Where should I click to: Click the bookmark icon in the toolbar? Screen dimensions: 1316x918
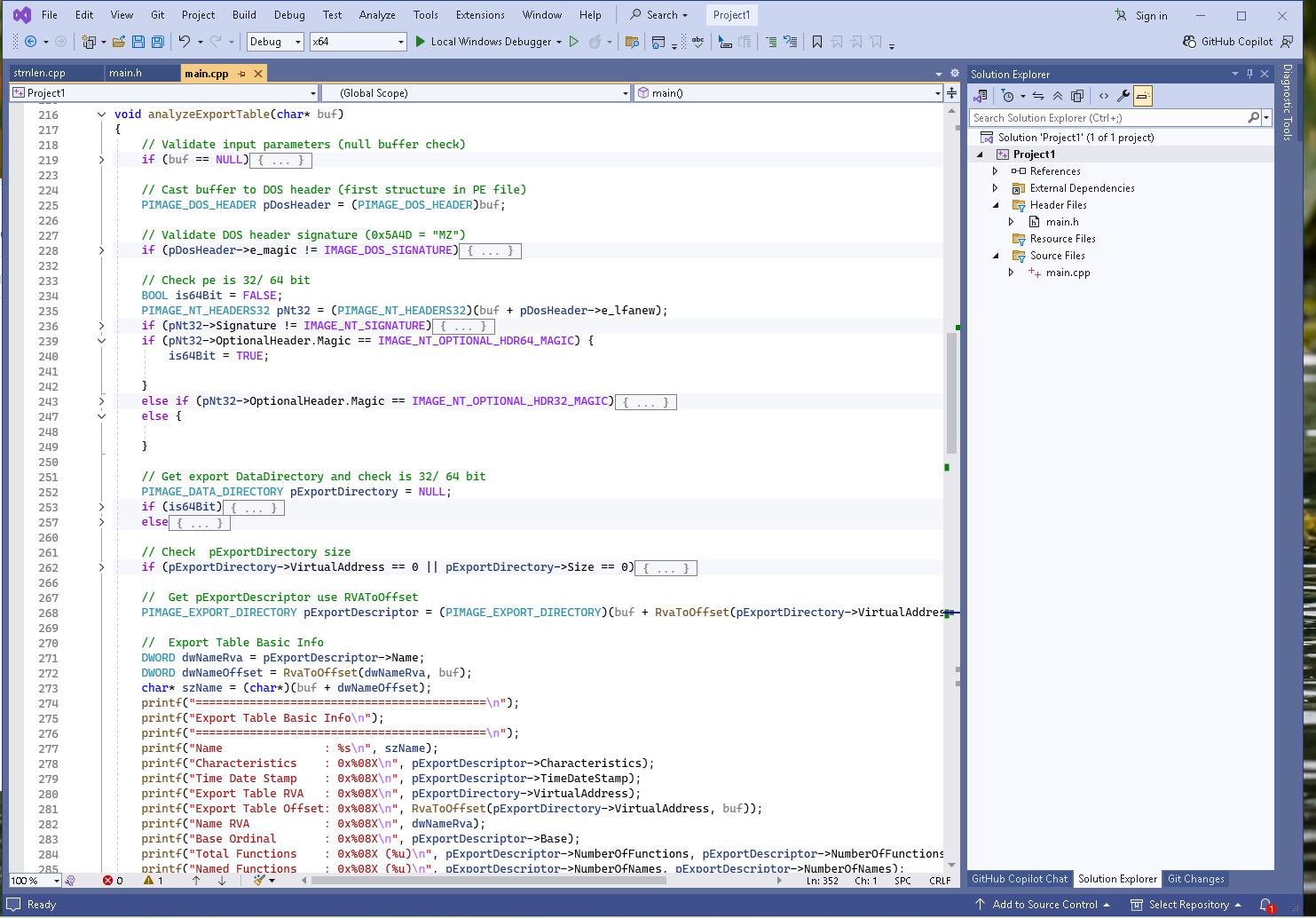click(817, 42)
